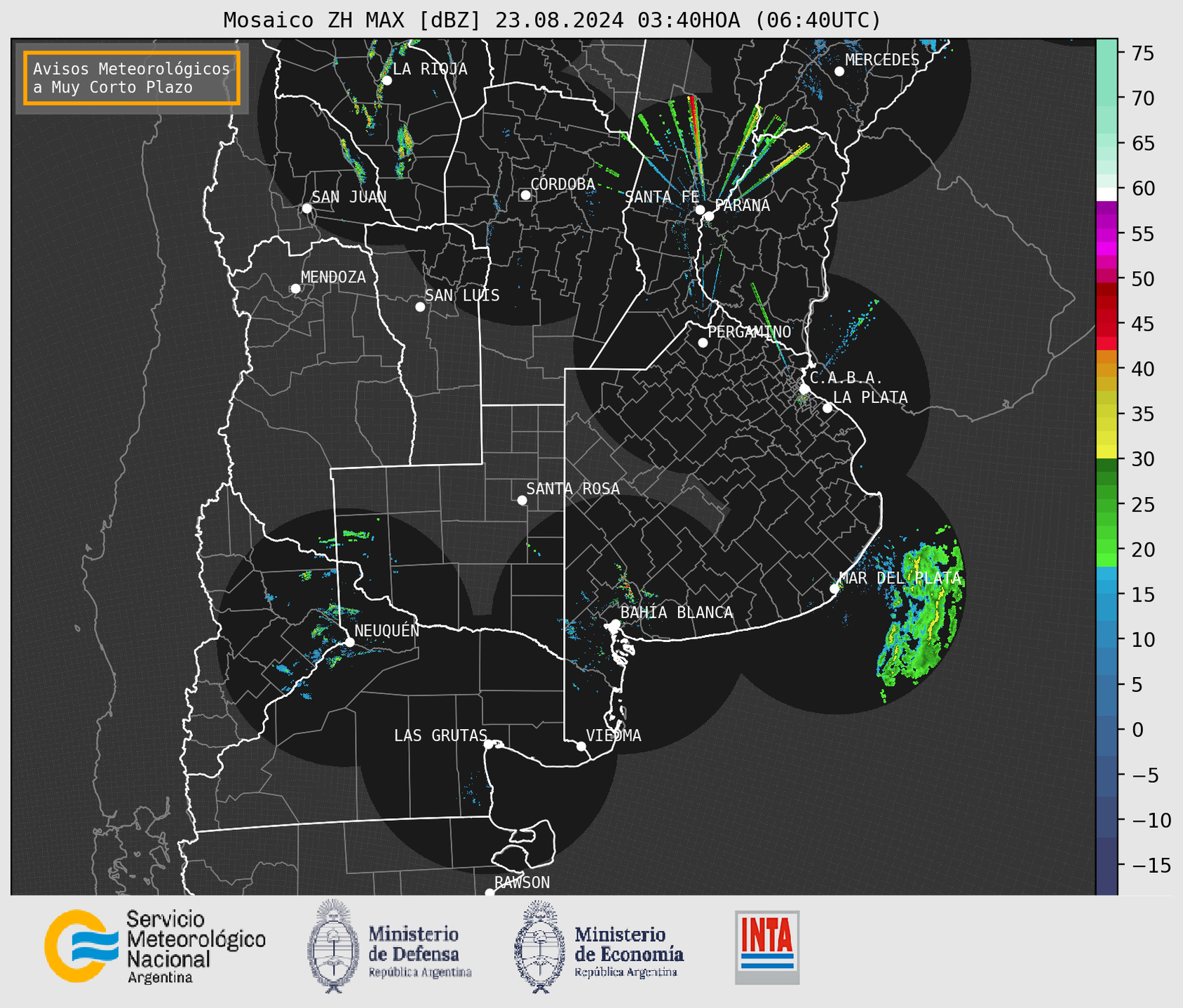Select the SANTA ROSA city marker dot
This screenshot has width=1183, height=1008.
(x=522, y=500)
